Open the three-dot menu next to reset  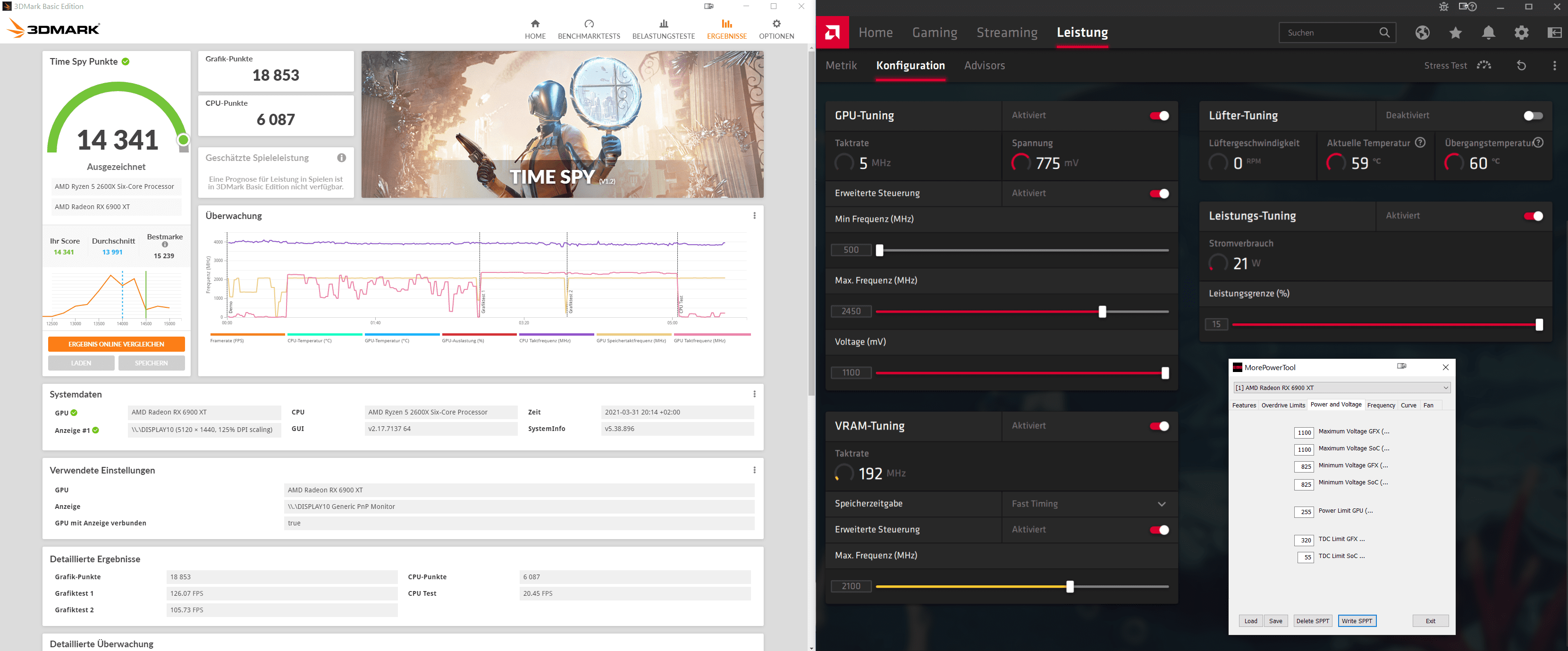(x=1554, y=66)
